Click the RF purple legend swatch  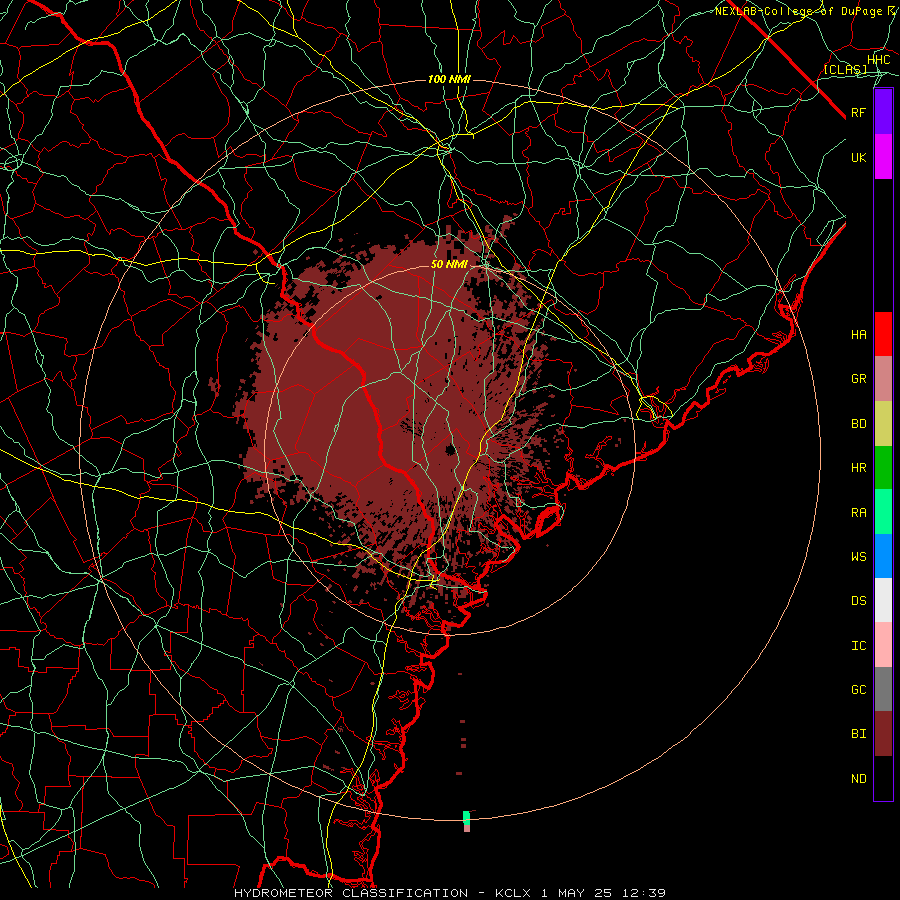(883, 112)
